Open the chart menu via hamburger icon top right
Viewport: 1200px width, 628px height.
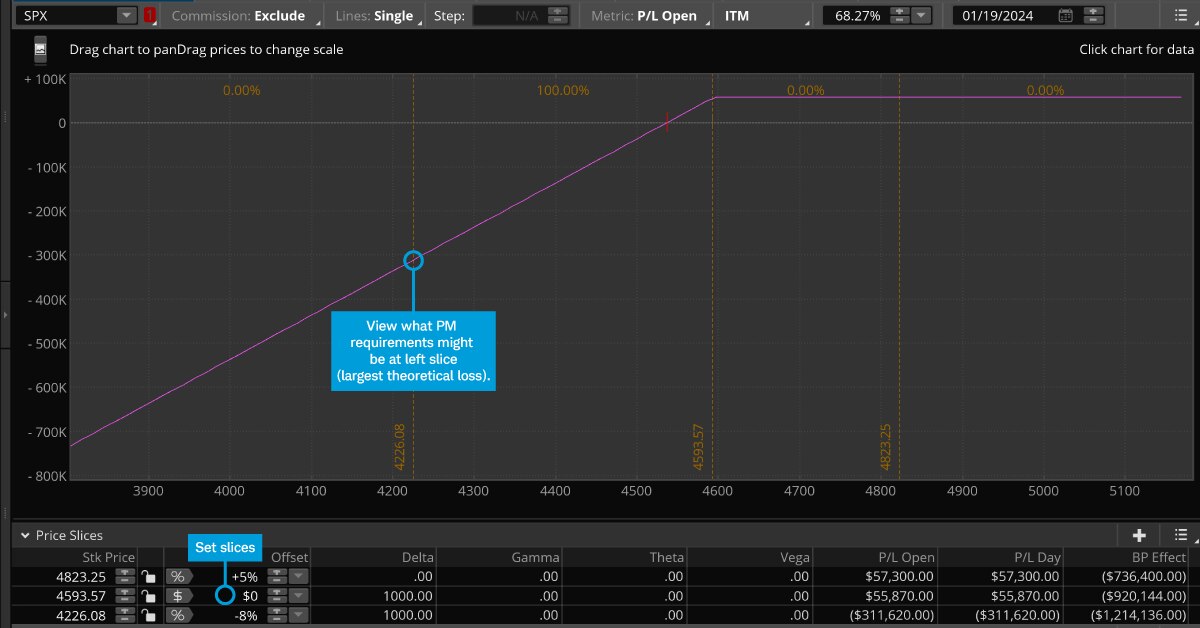1179,15
